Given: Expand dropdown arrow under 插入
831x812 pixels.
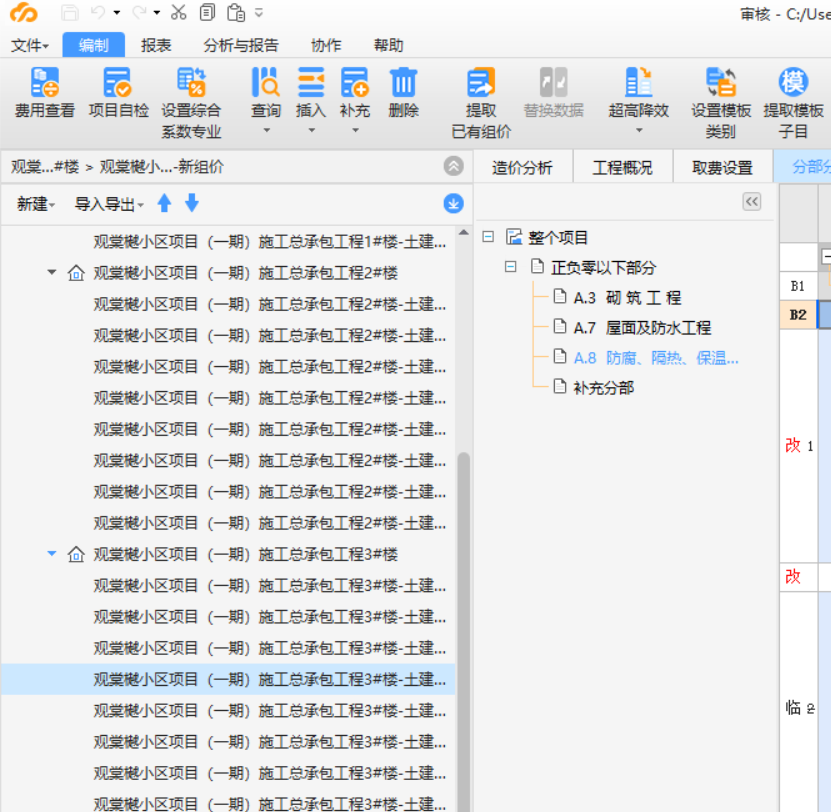Looking at the screenshot, I should click(x=312, y=130).
